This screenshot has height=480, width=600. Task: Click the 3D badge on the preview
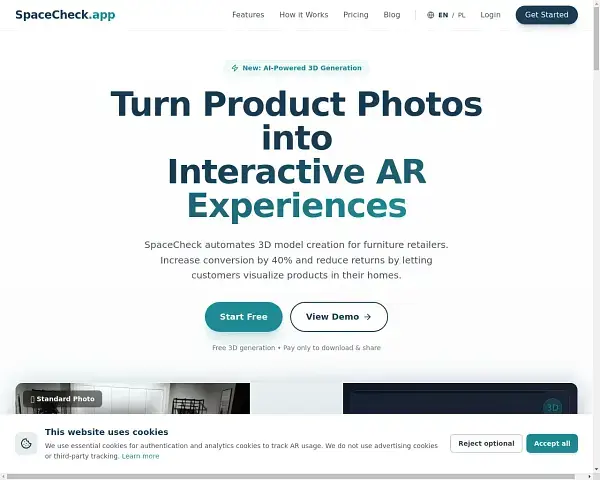point(551,407)
